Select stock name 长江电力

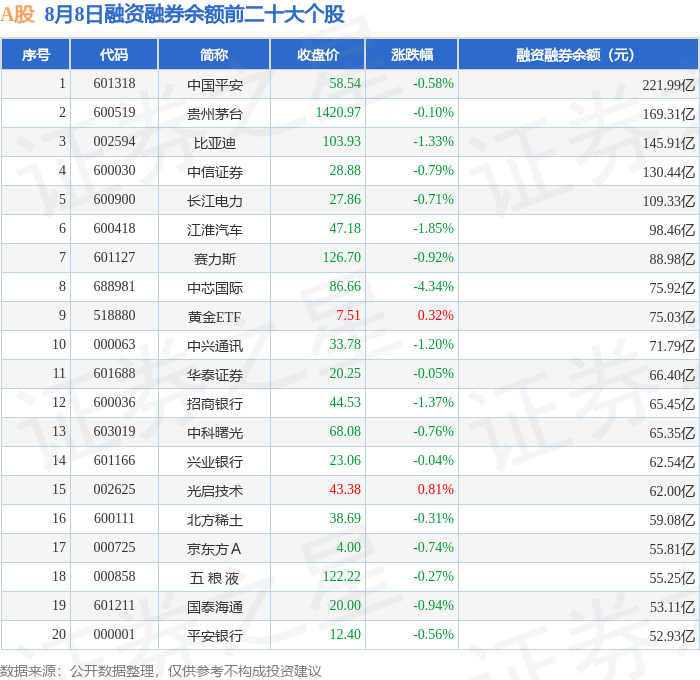pos(215,200)
